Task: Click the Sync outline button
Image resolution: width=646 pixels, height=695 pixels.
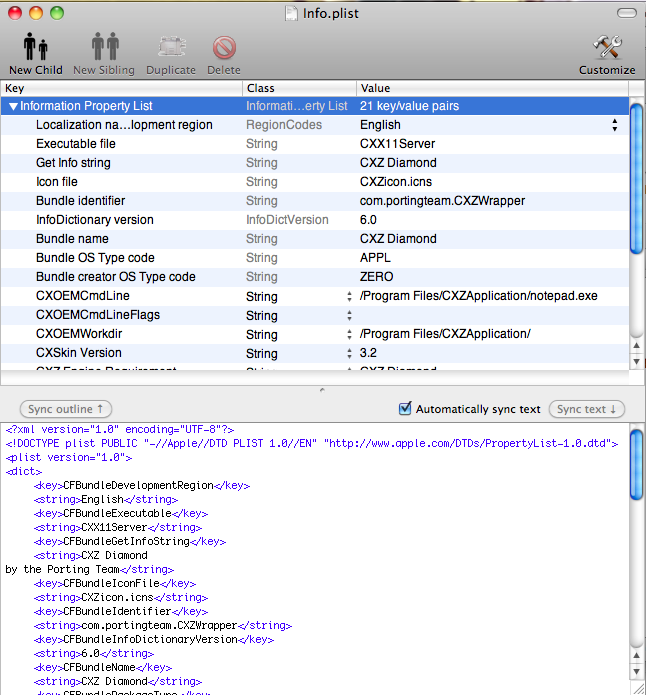Action: tap(66, 409)
